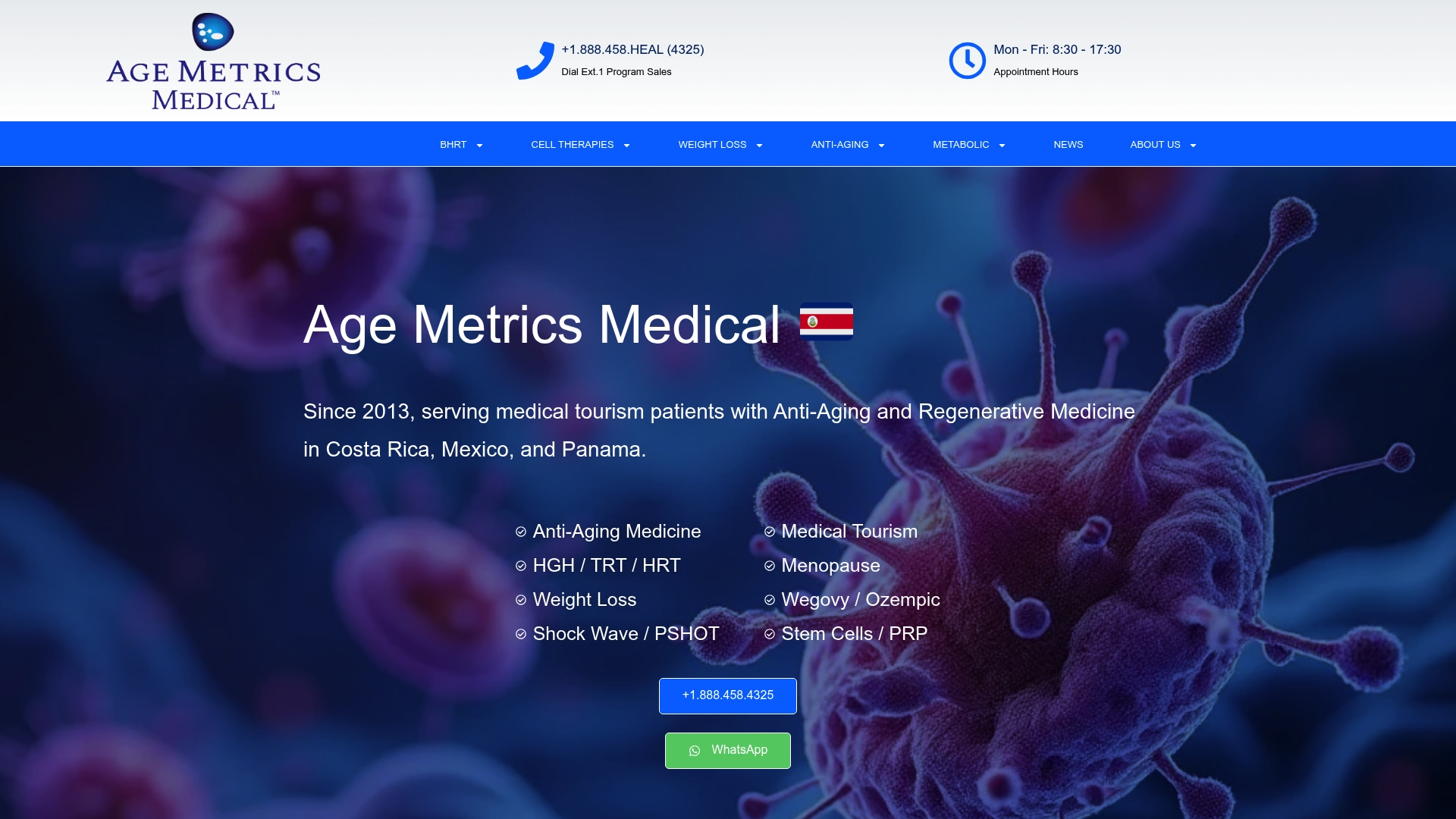Click the +1.888.458.4325 call button
The height and width of the screenshot is (819, 1456).
coord(728,696)
